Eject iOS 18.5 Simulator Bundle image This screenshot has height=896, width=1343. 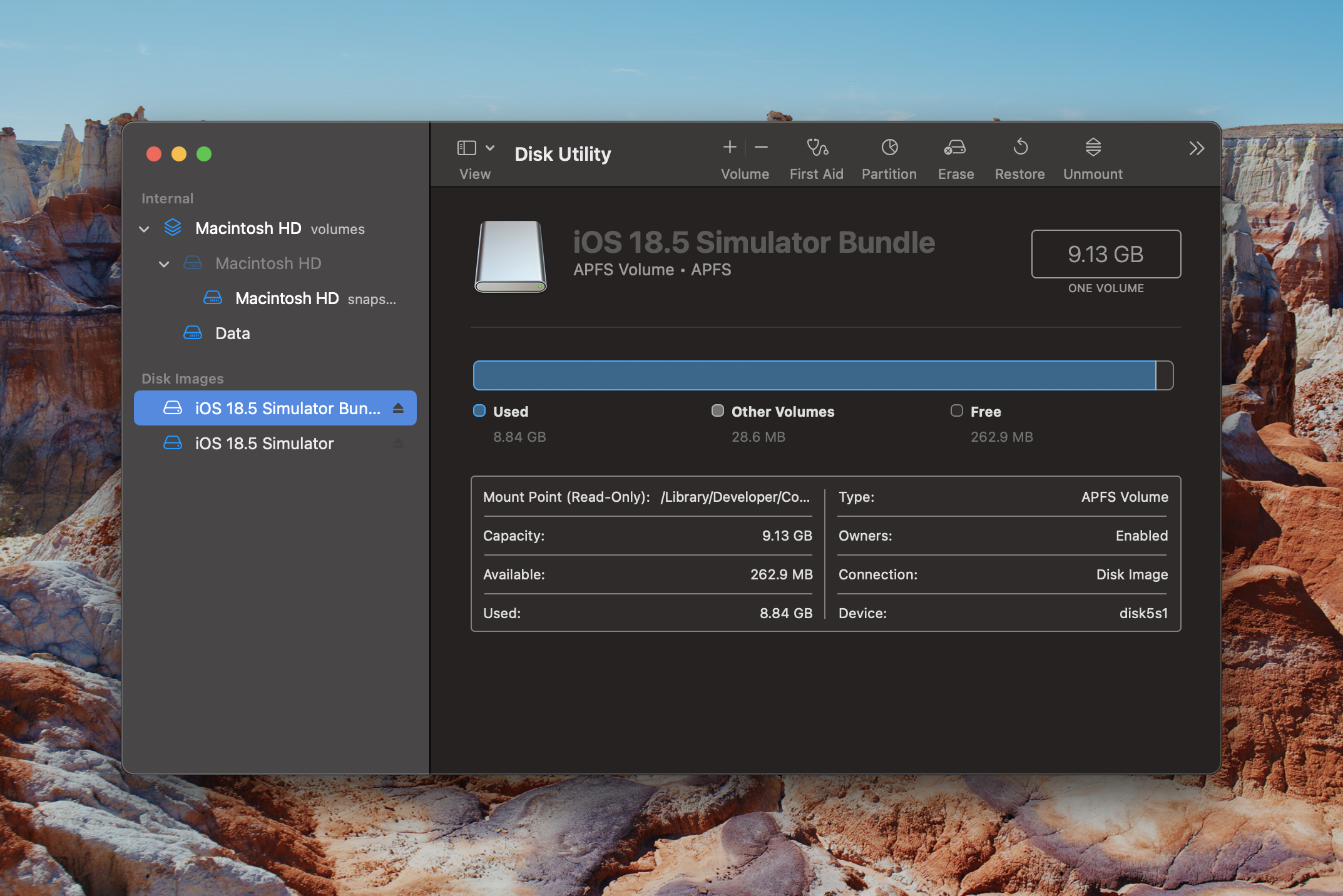click(398, 408)
